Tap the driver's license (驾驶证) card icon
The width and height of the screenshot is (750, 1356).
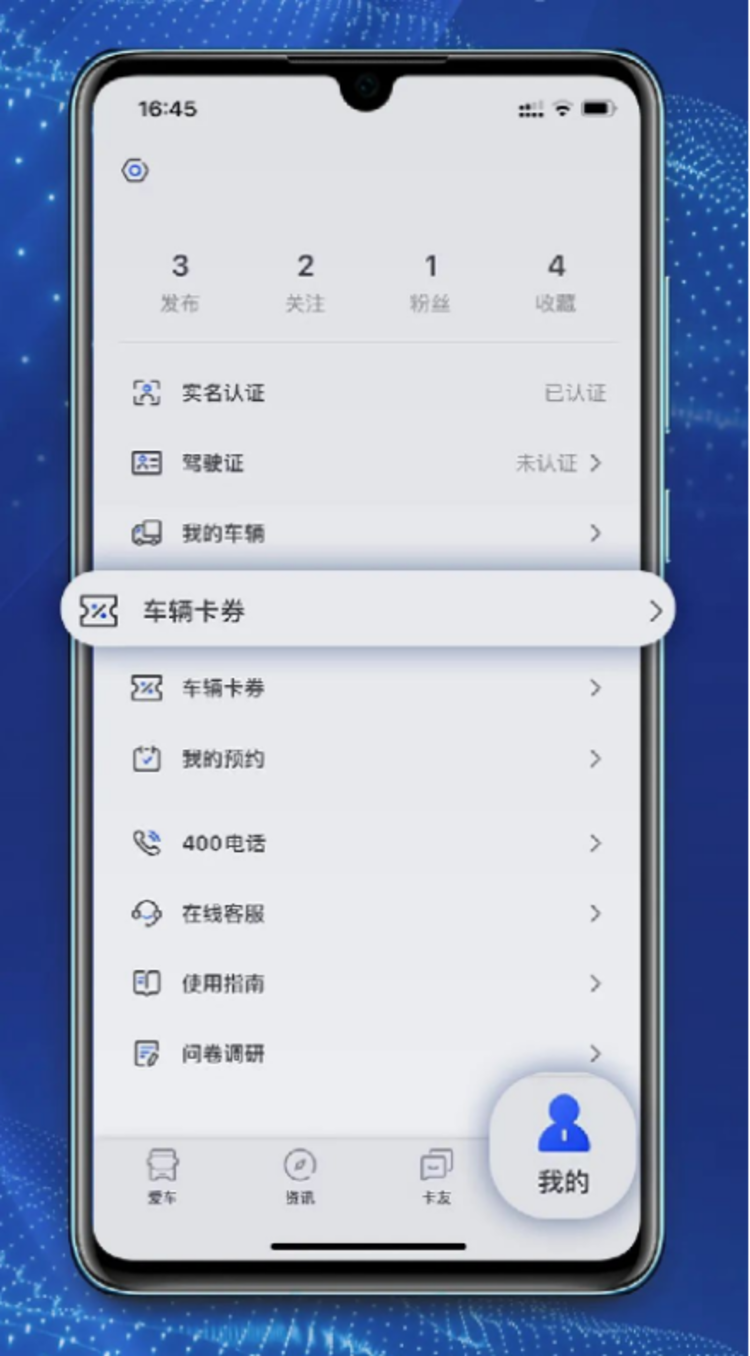tap(146, 463)
